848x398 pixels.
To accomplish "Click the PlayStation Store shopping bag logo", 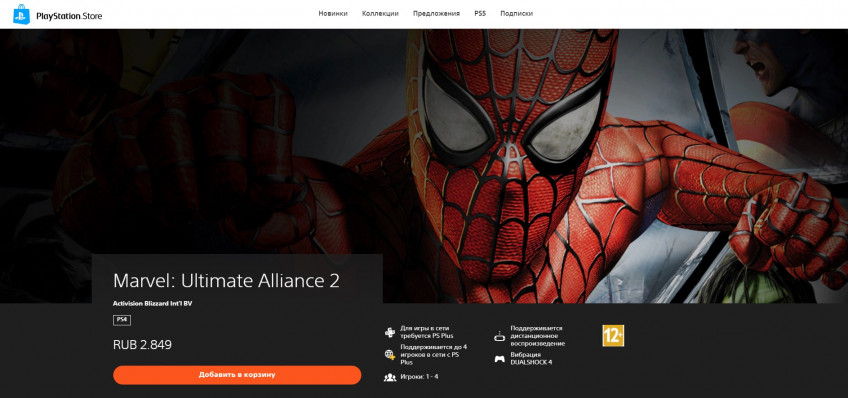I will [22, 15].
